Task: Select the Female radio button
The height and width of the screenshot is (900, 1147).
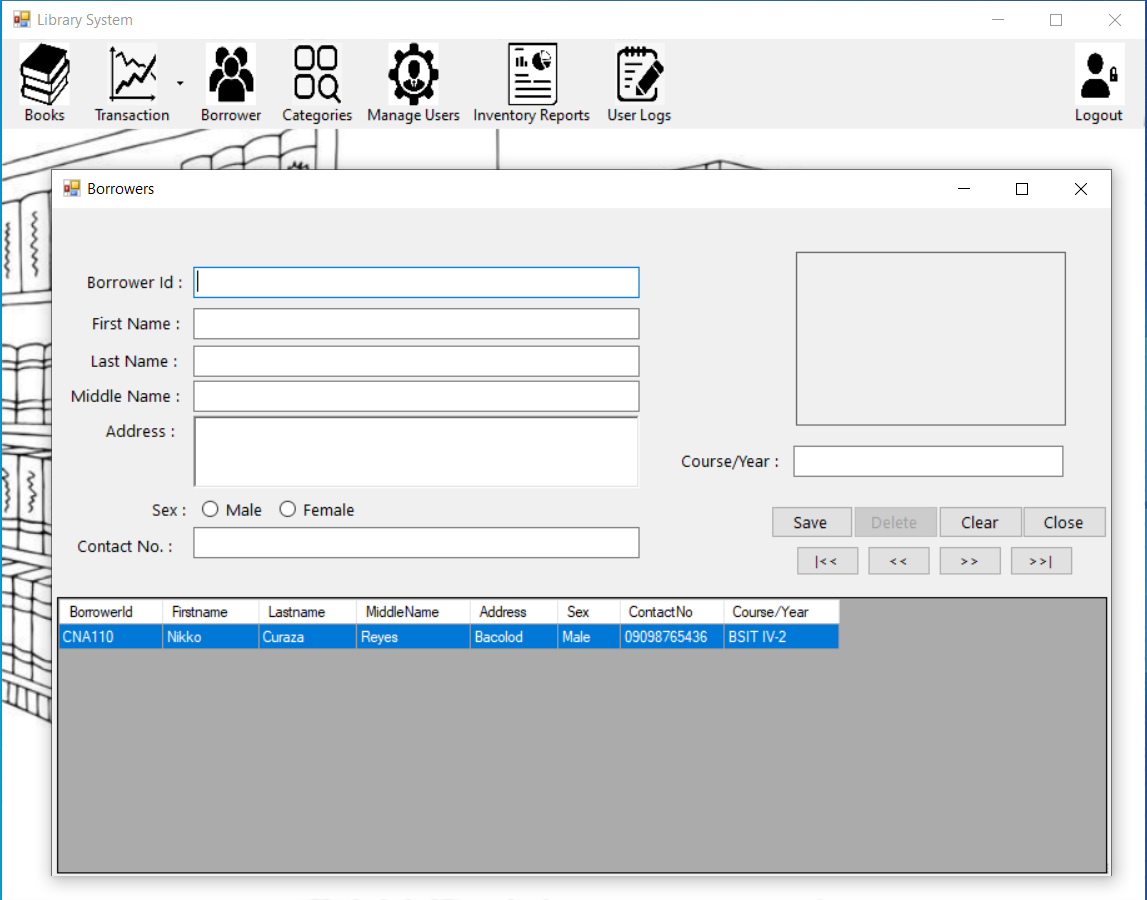Action: (x=288, y=510)
